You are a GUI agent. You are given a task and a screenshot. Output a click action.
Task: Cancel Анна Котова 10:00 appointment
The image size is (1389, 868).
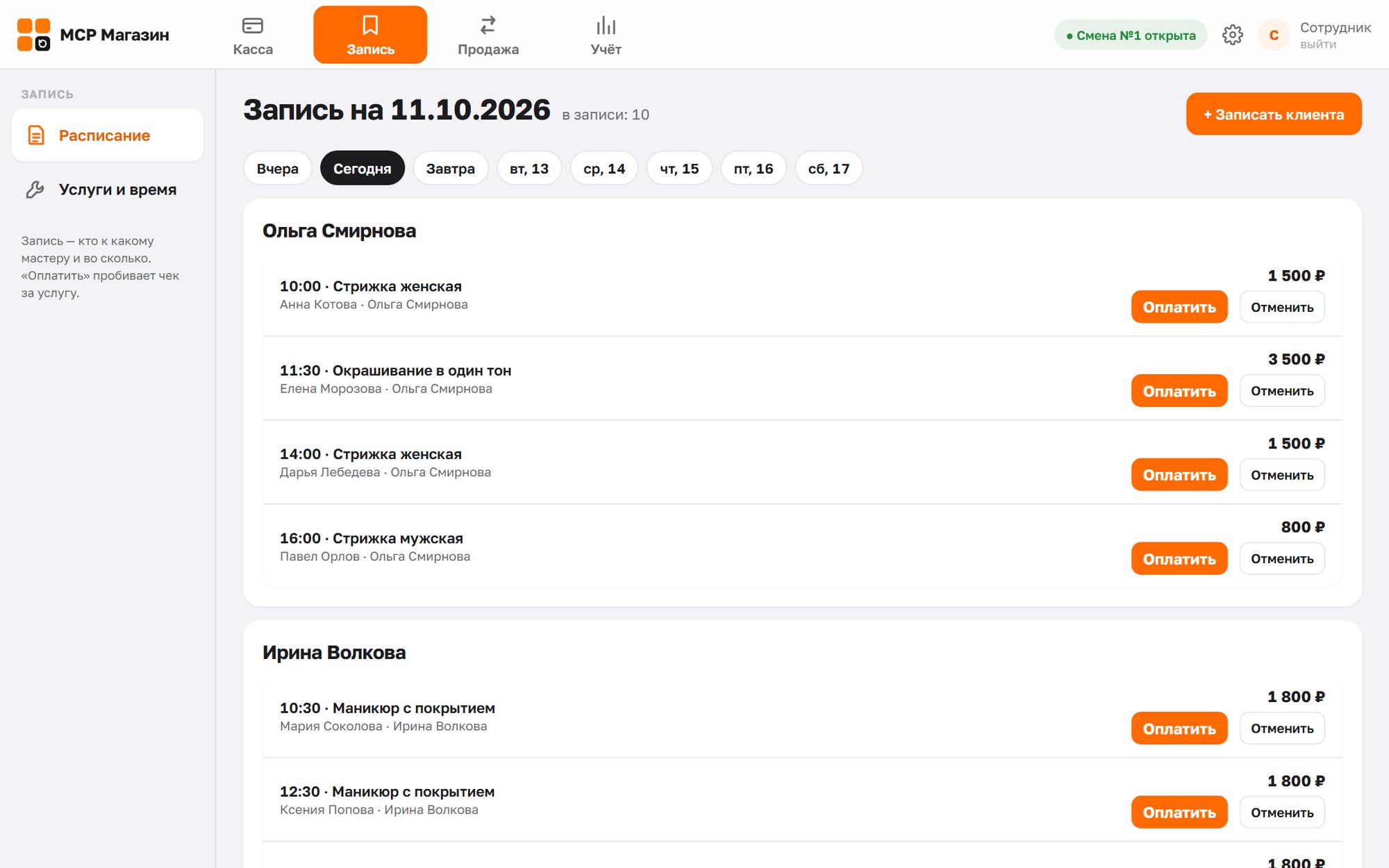[x=1282, y=307]
